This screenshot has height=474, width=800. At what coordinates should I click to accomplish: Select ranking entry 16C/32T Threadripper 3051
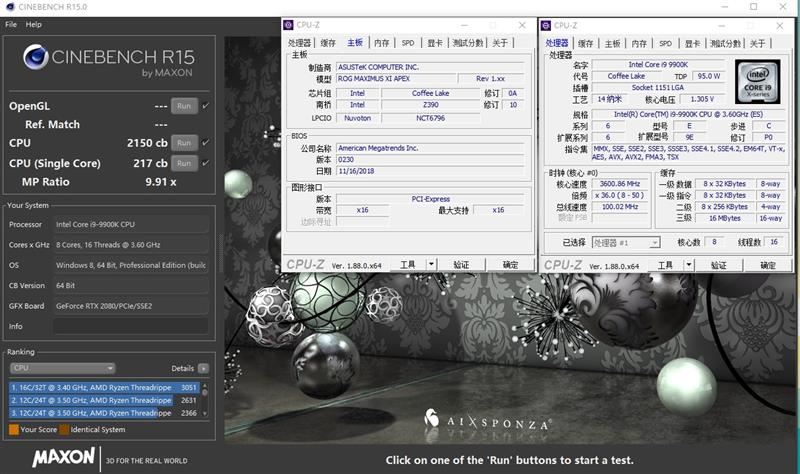[x=104, y=387]
